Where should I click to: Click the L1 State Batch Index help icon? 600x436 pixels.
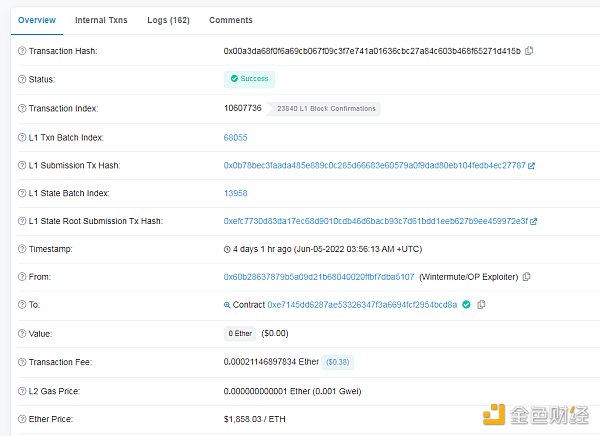(22, 193)
